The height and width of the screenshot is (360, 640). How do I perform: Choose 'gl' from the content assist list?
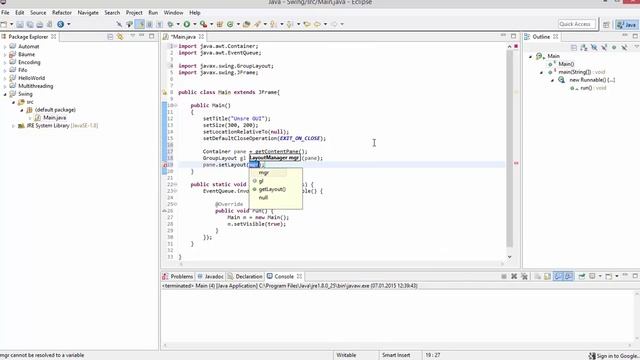pyautogui.click(x=261, y=181)
